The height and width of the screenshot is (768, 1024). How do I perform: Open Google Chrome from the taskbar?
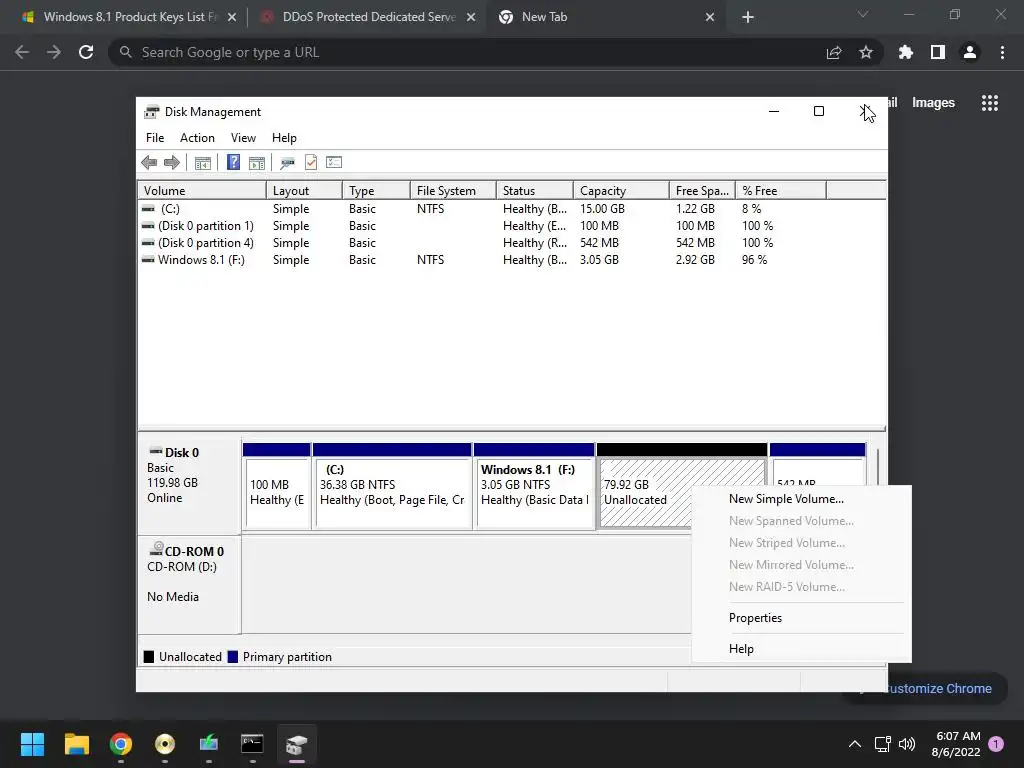[121, 744]
